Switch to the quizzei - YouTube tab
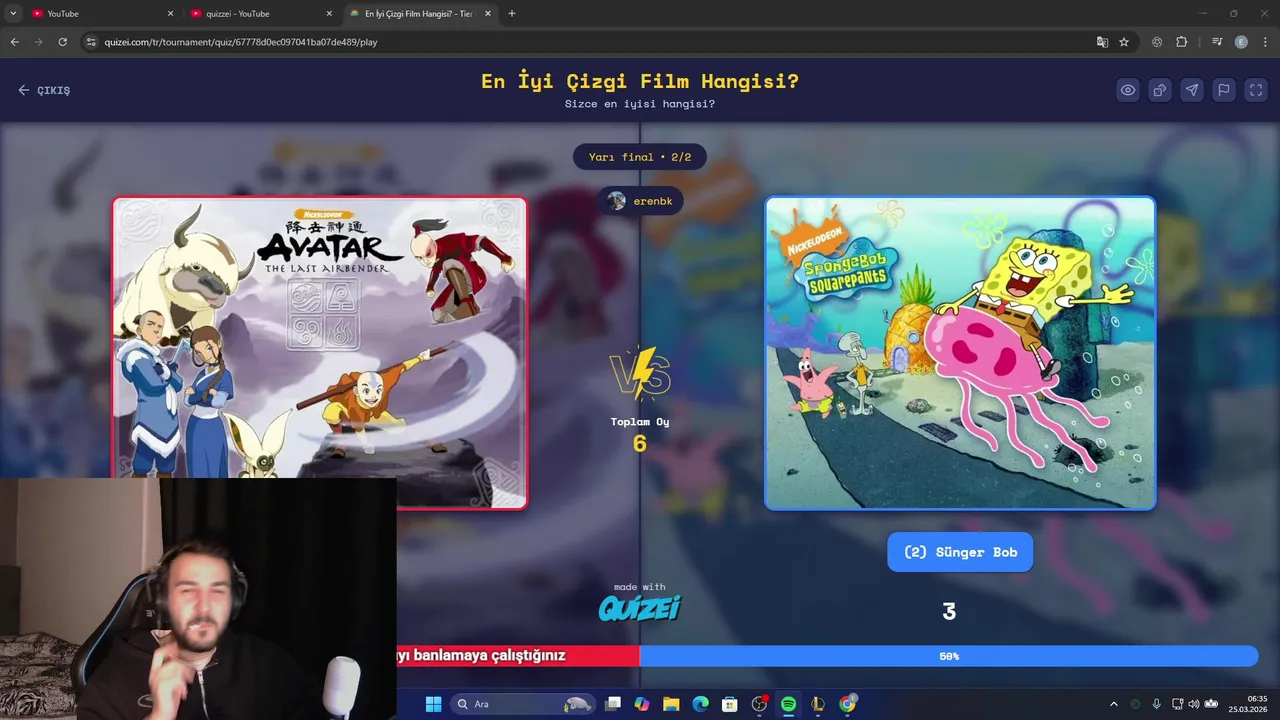This screenshot has height=720, width=1280. click(260, 14)
